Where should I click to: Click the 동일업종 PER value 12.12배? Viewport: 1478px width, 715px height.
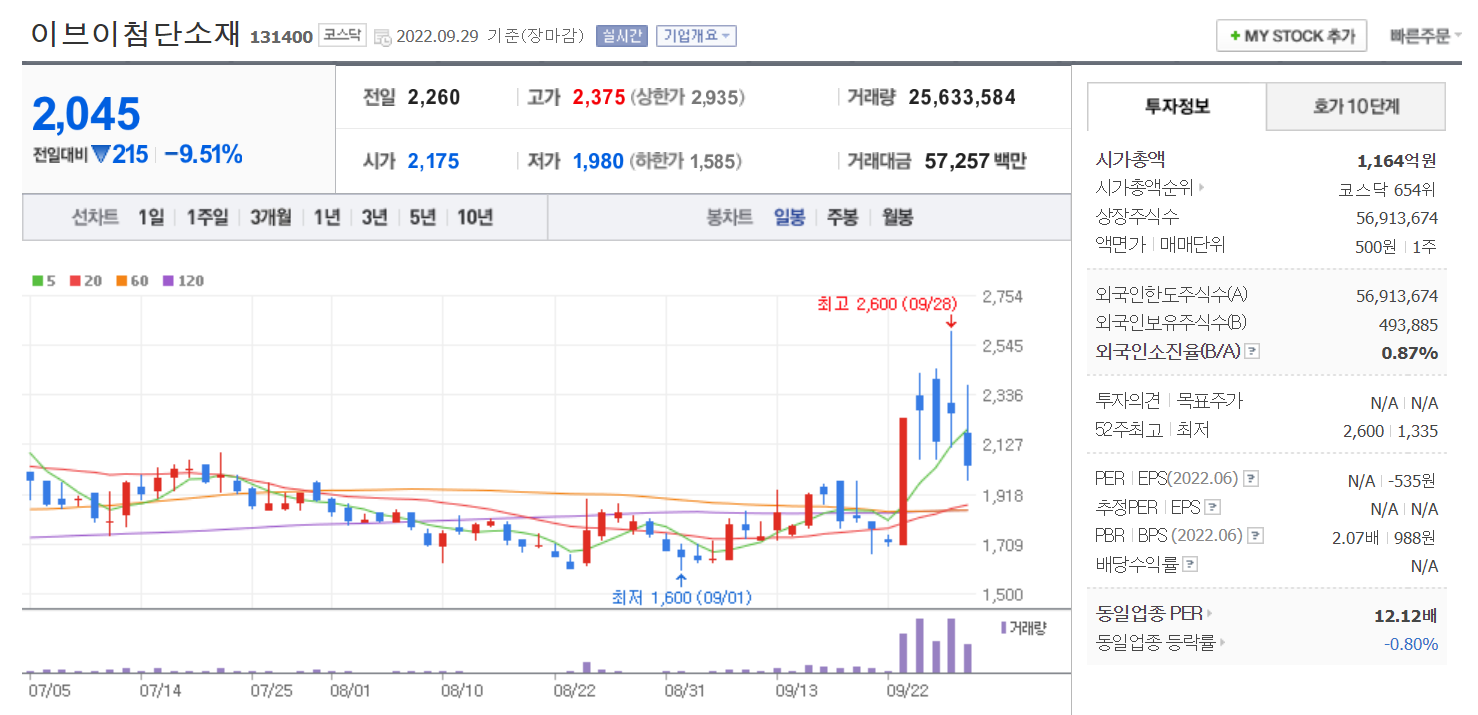pyautogui.click(x=1406, y=614)
